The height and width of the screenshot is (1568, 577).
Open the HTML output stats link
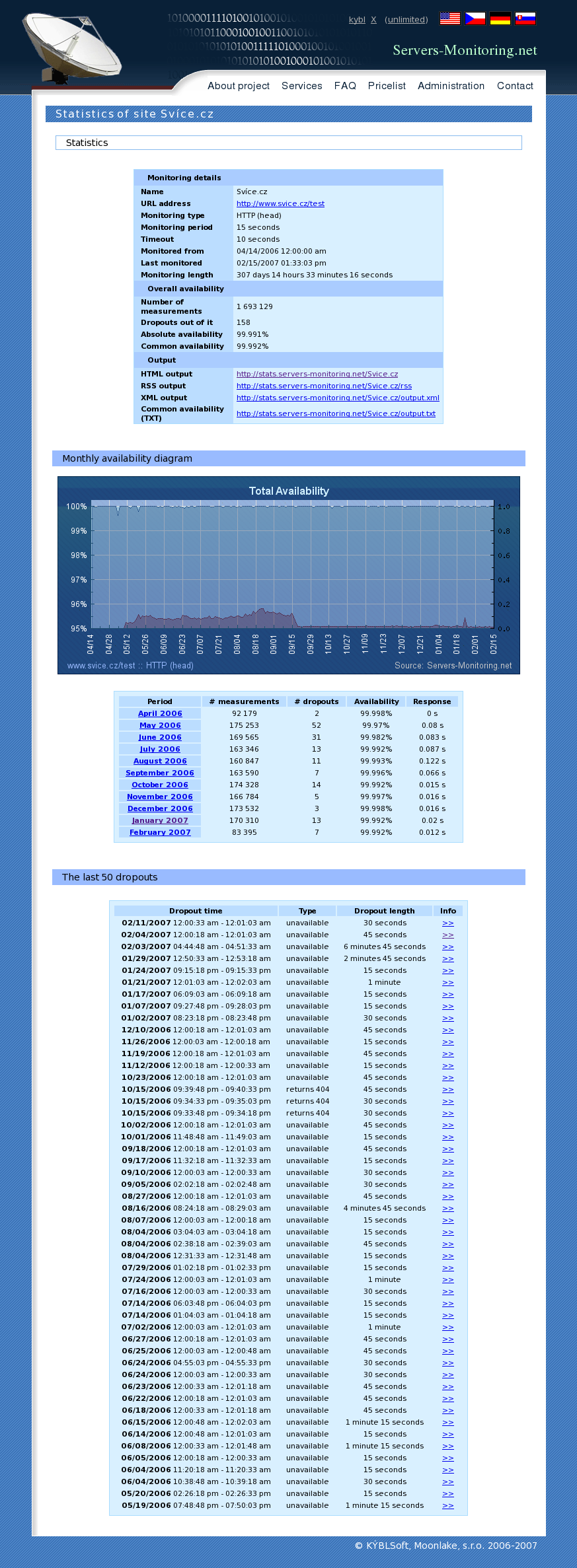pos(317,374)
